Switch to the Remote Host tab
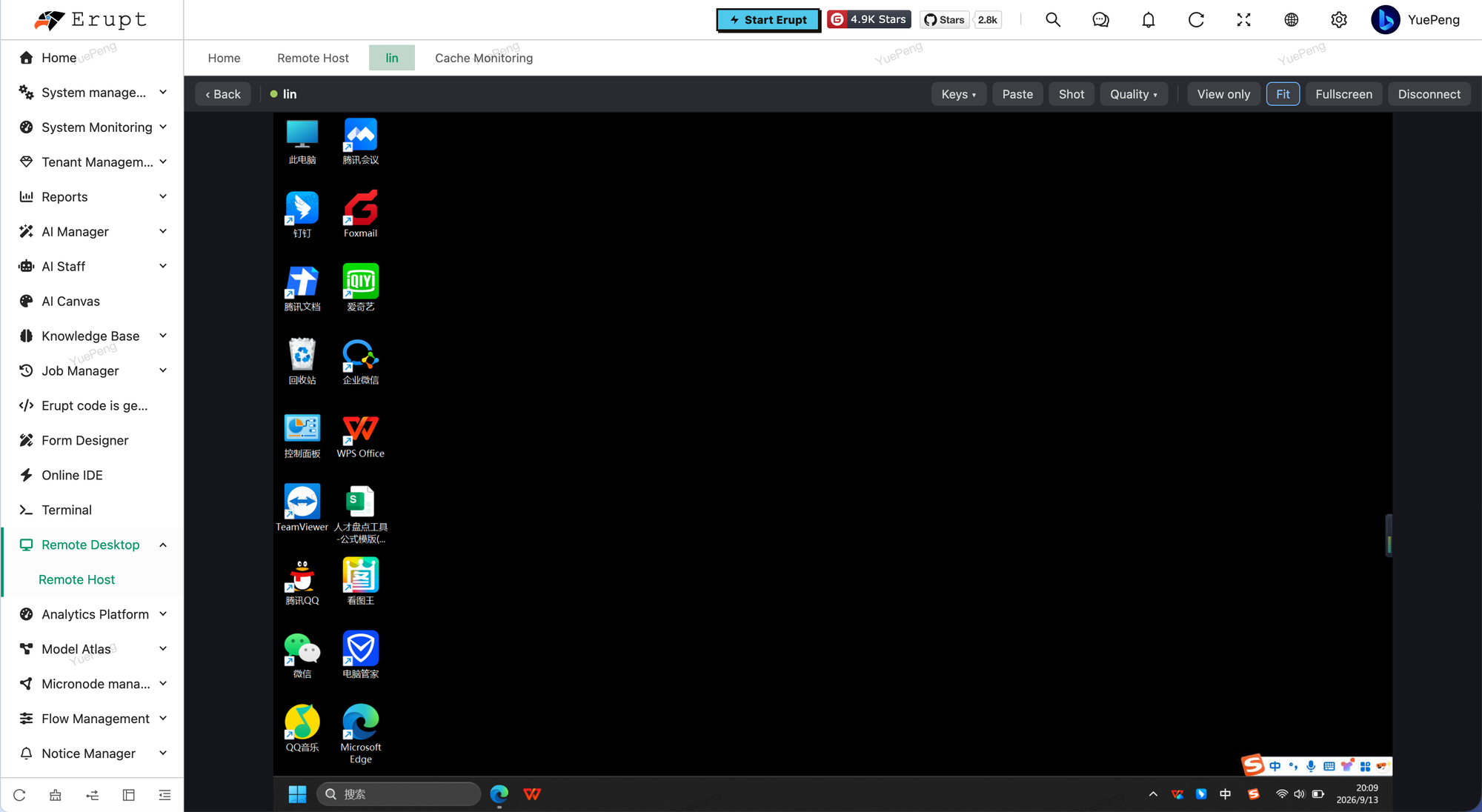 pyautogui.click(x=313, y=58)
